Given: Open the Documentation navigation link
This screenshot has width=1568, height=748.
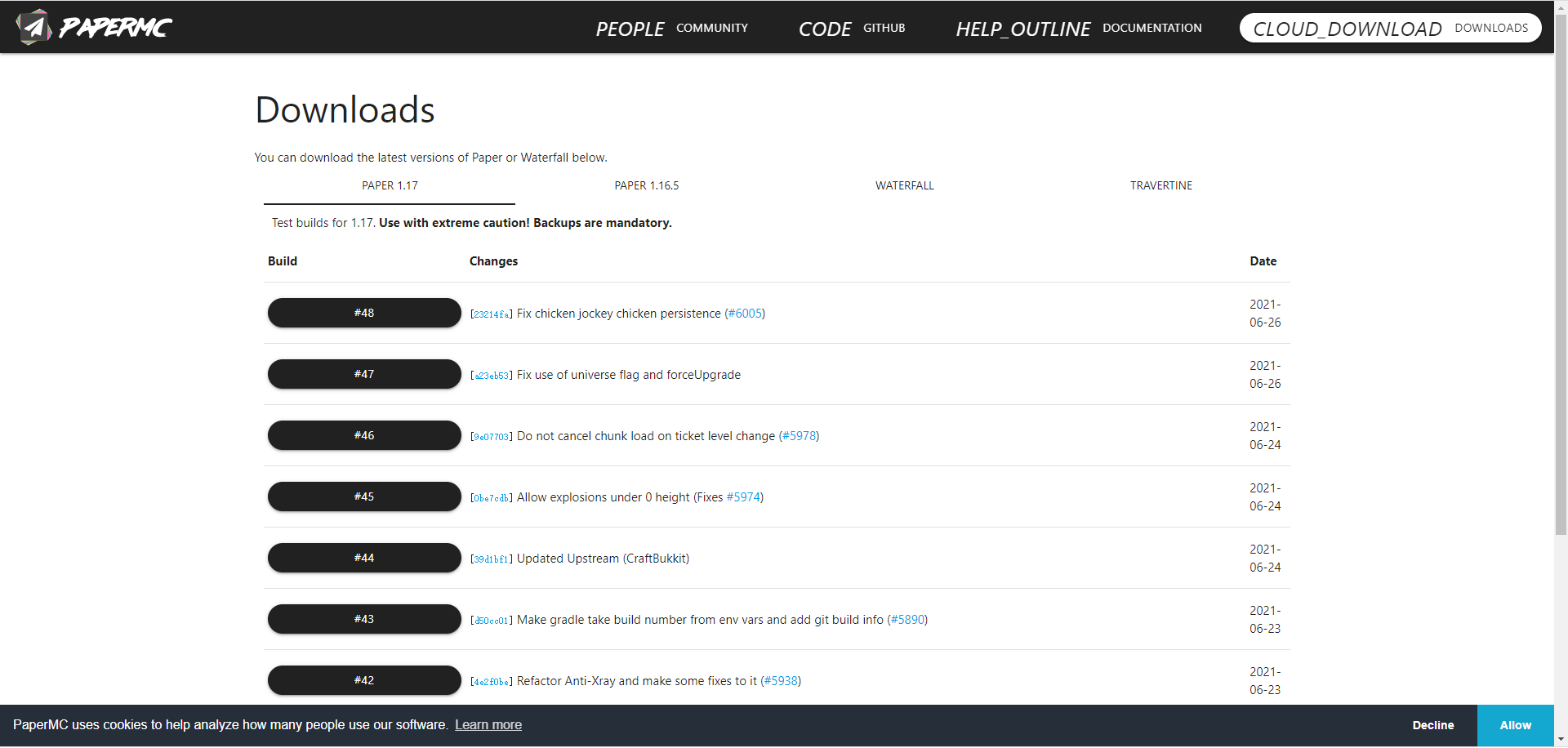Looking at the screenshot, I should point(1079,28).
